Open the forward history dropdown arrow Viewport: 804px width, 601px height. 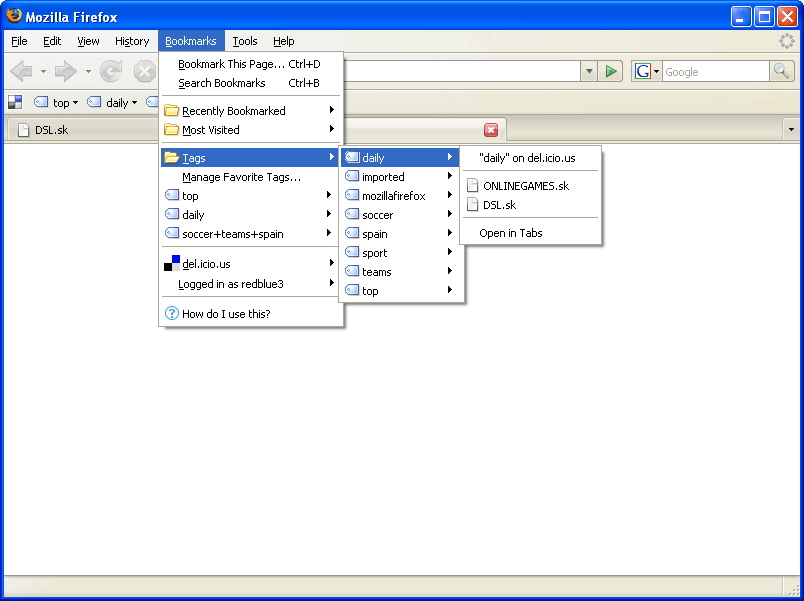coord(88,72)
